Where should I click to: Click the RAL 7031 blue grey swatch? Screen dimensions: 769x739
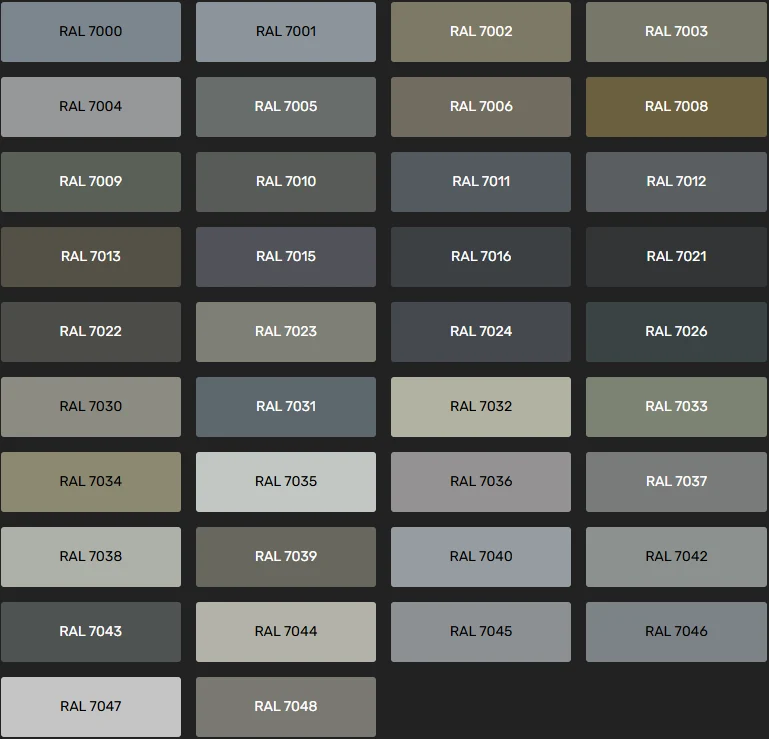(x=286, y=407)
